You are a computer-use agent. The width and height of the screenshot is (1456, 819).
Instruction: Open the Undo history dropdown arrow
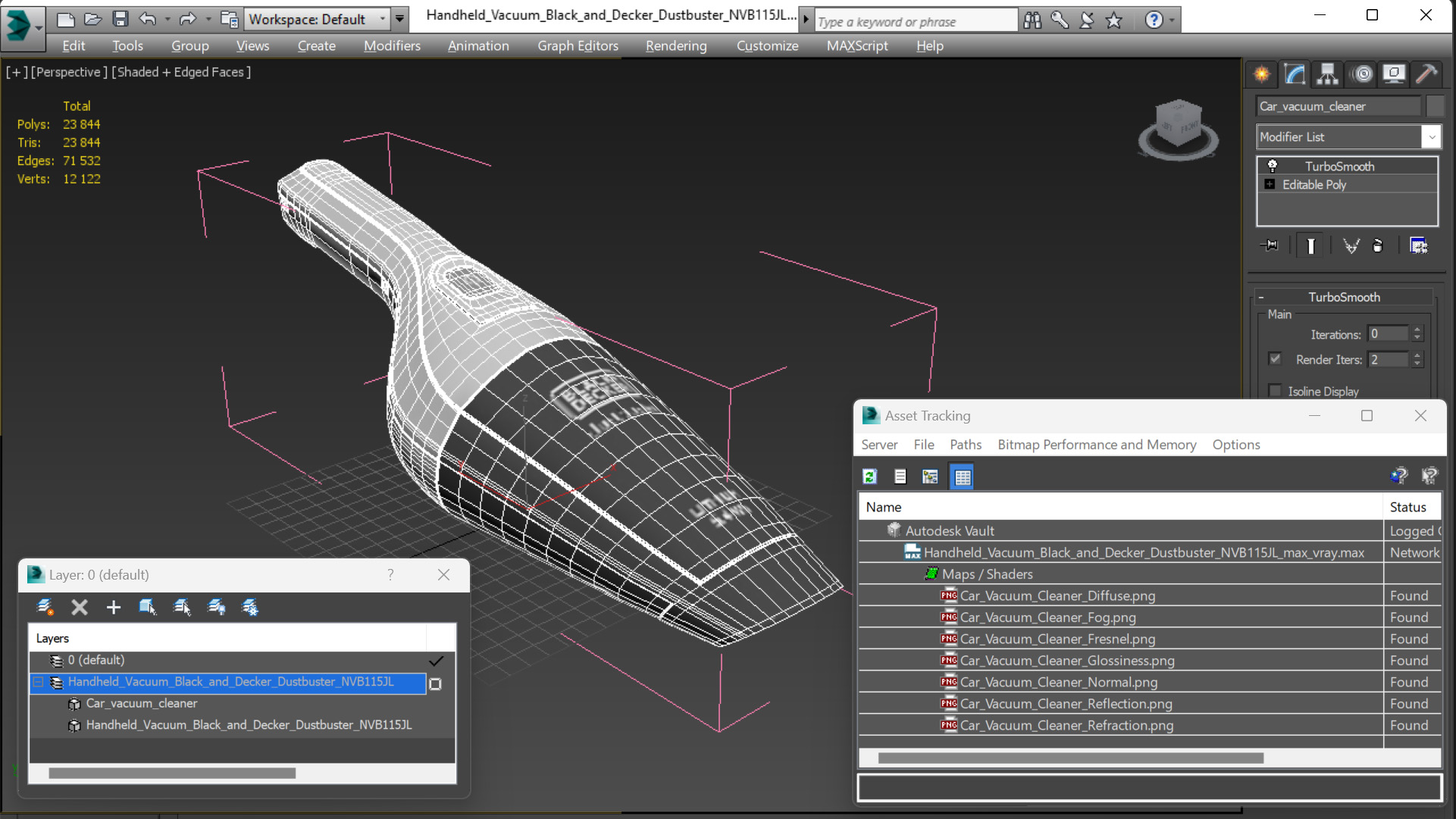pos(168,19)
